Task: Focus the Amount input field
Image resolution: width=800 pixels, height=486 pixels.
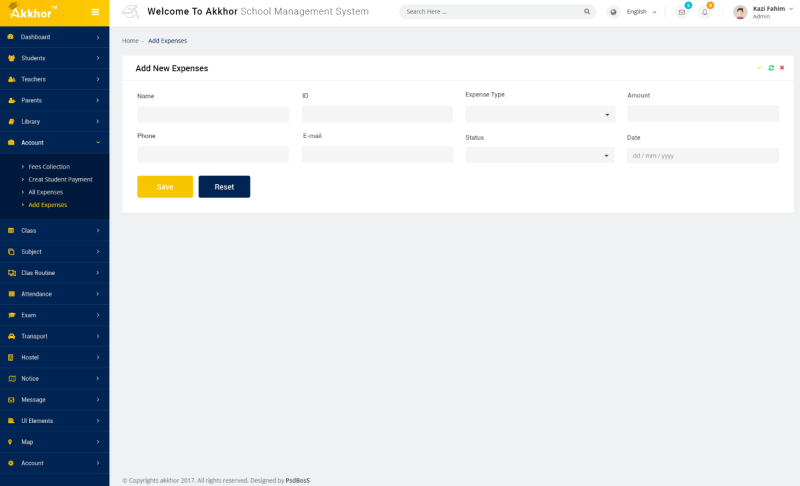Action: (x=702, y=114)
